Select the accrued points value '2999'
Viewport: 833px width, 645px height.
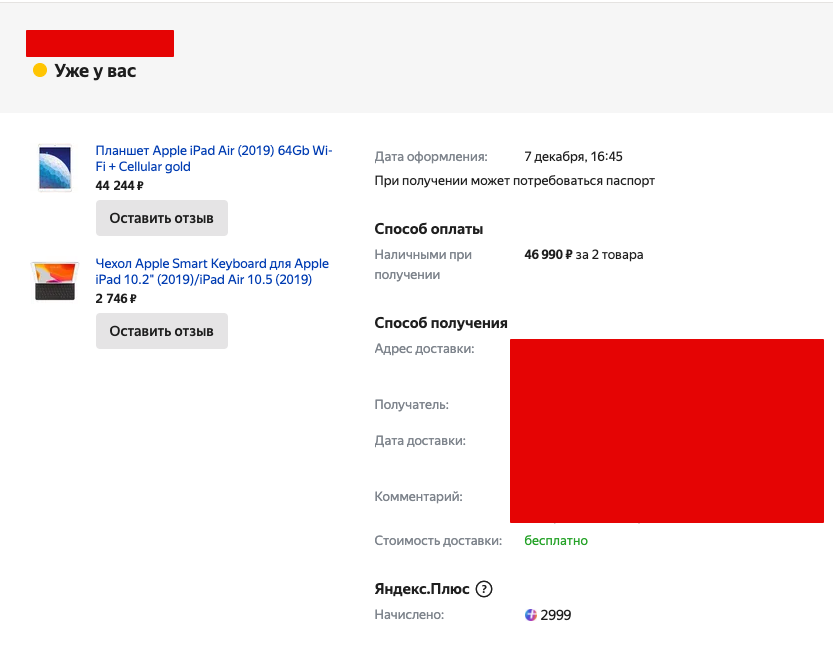pyautogui.click(x=556, y=615)
